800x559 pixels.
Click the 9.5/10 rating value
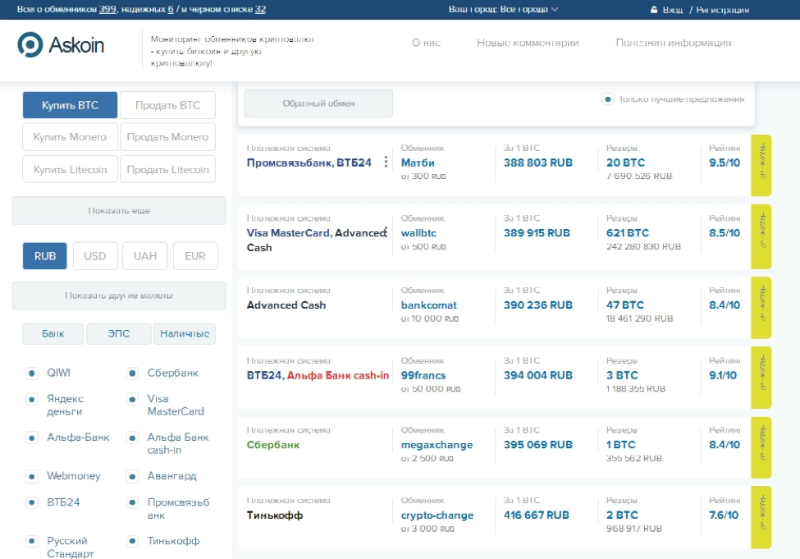pos(724,163)
